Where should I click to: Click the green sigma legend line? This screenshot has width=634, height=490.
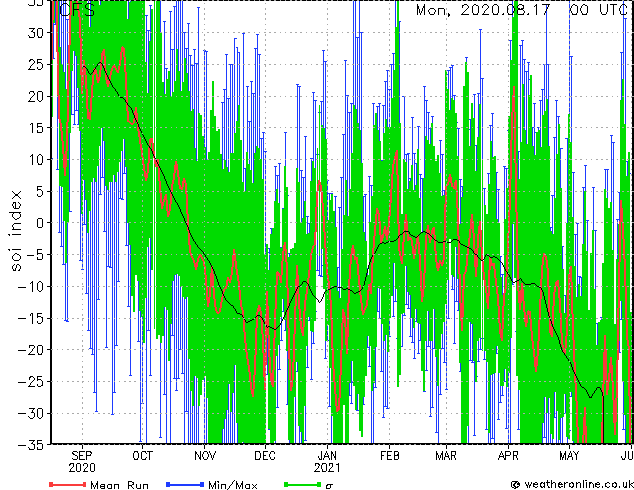coord(302,484)
